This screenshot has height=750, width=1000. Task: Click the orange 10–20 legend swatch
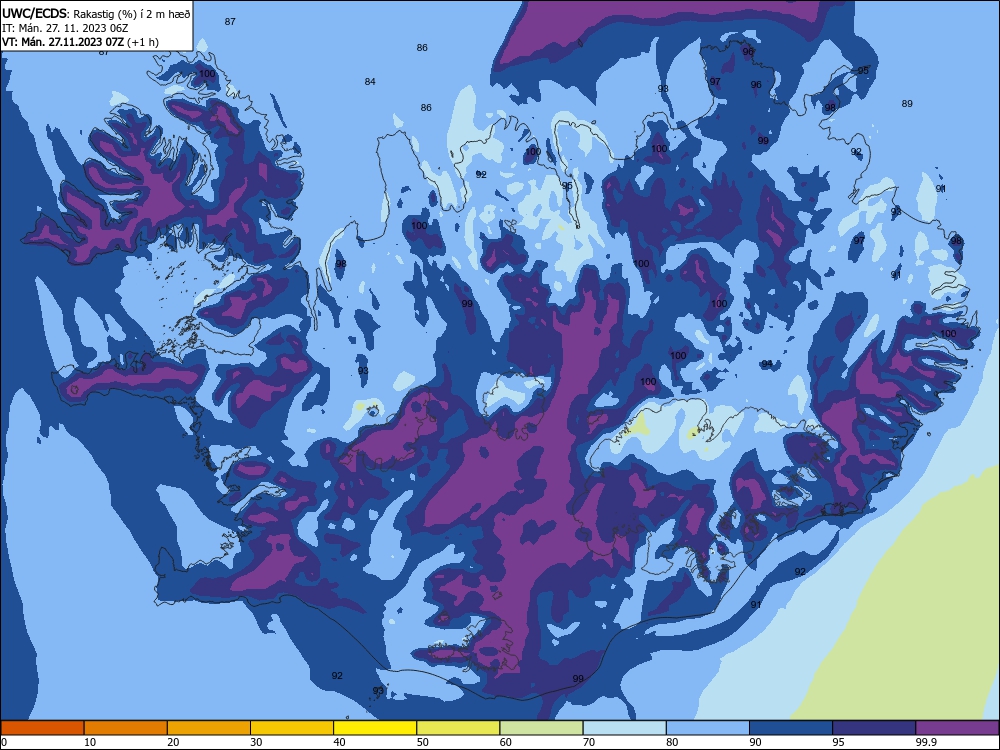[x=126, y=728]
